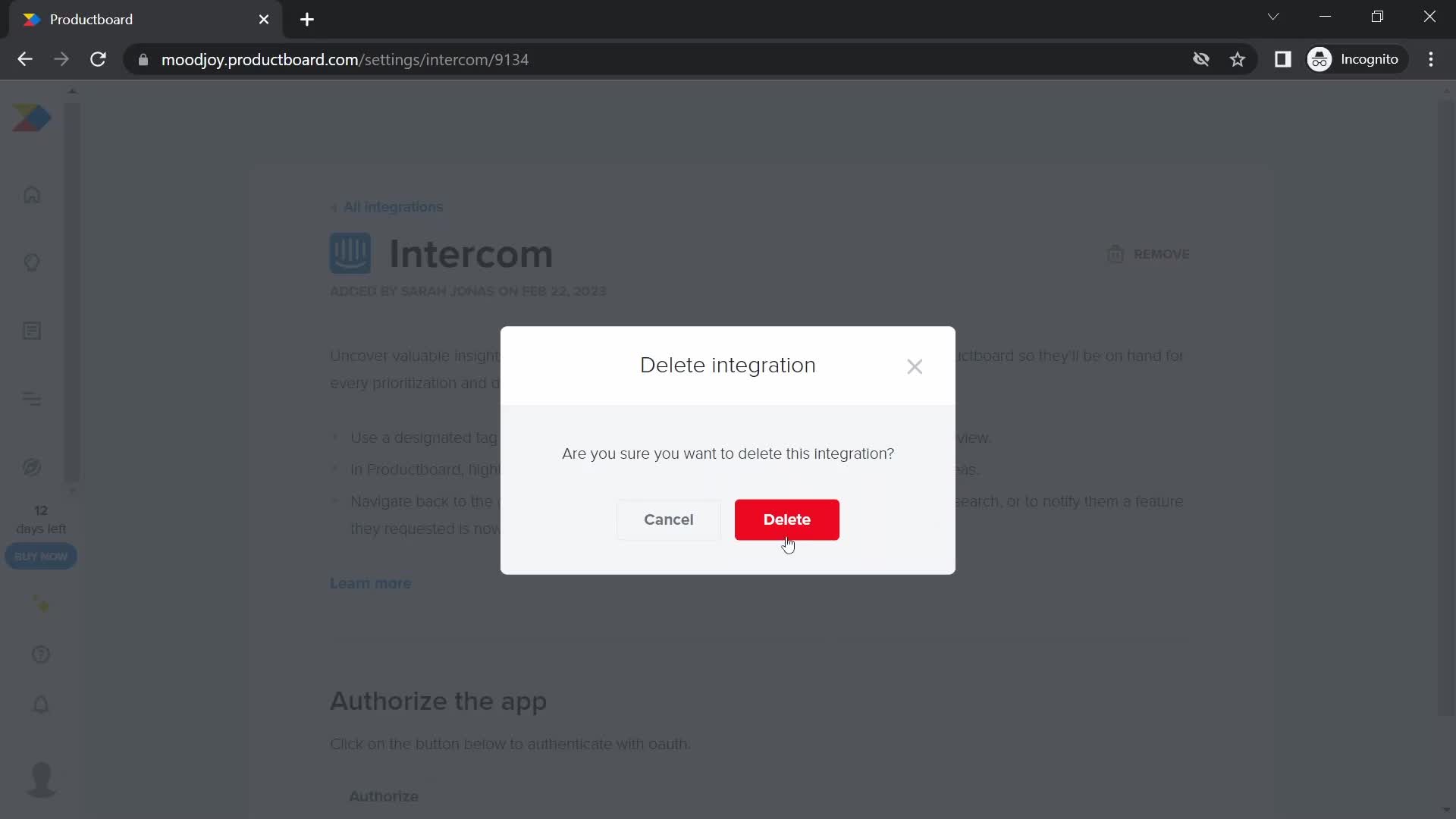Open the Home icon in the sidebar

32,195
